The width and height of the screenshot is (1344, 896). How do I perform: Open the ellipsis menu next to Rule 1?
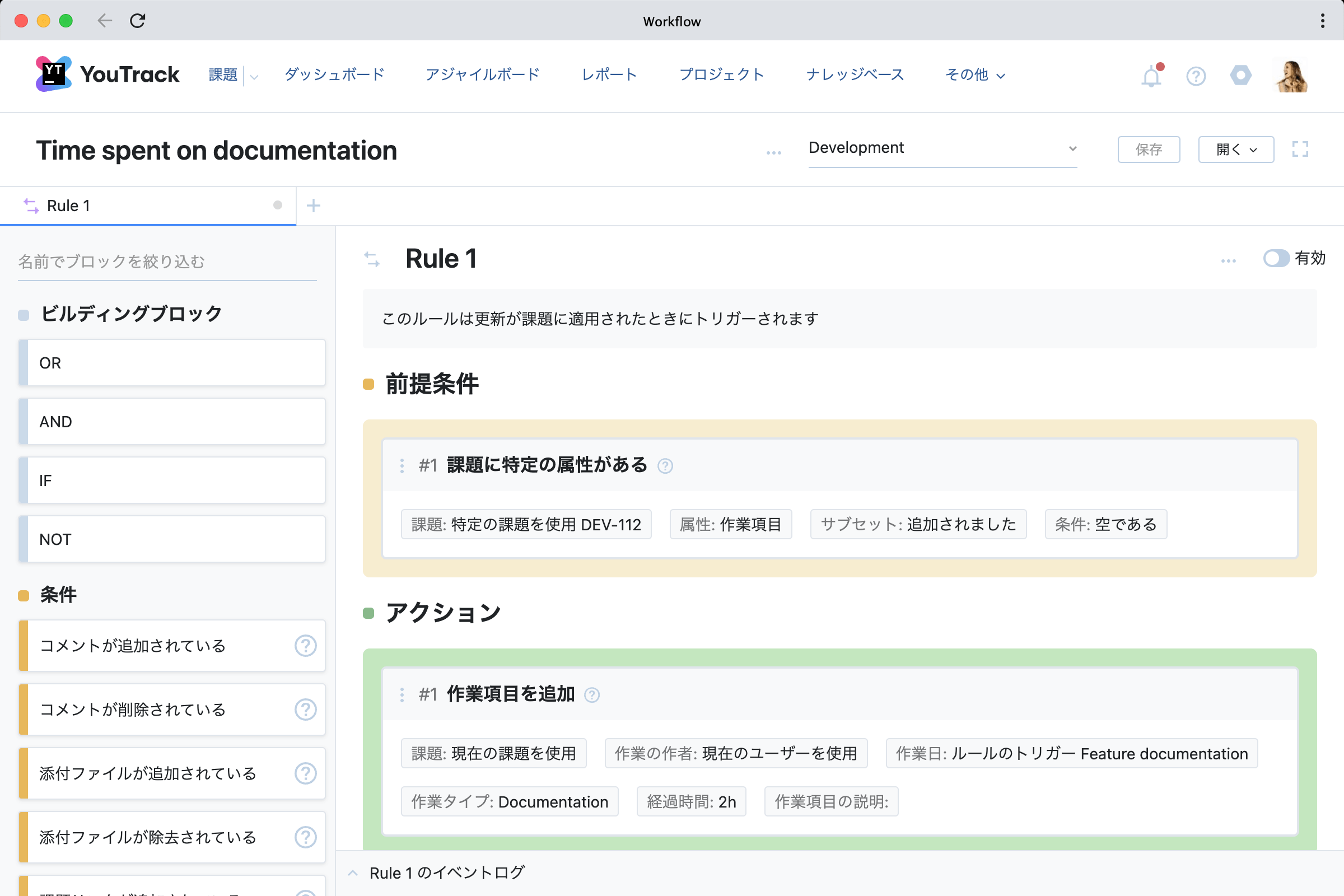(x=1229, y=260)
